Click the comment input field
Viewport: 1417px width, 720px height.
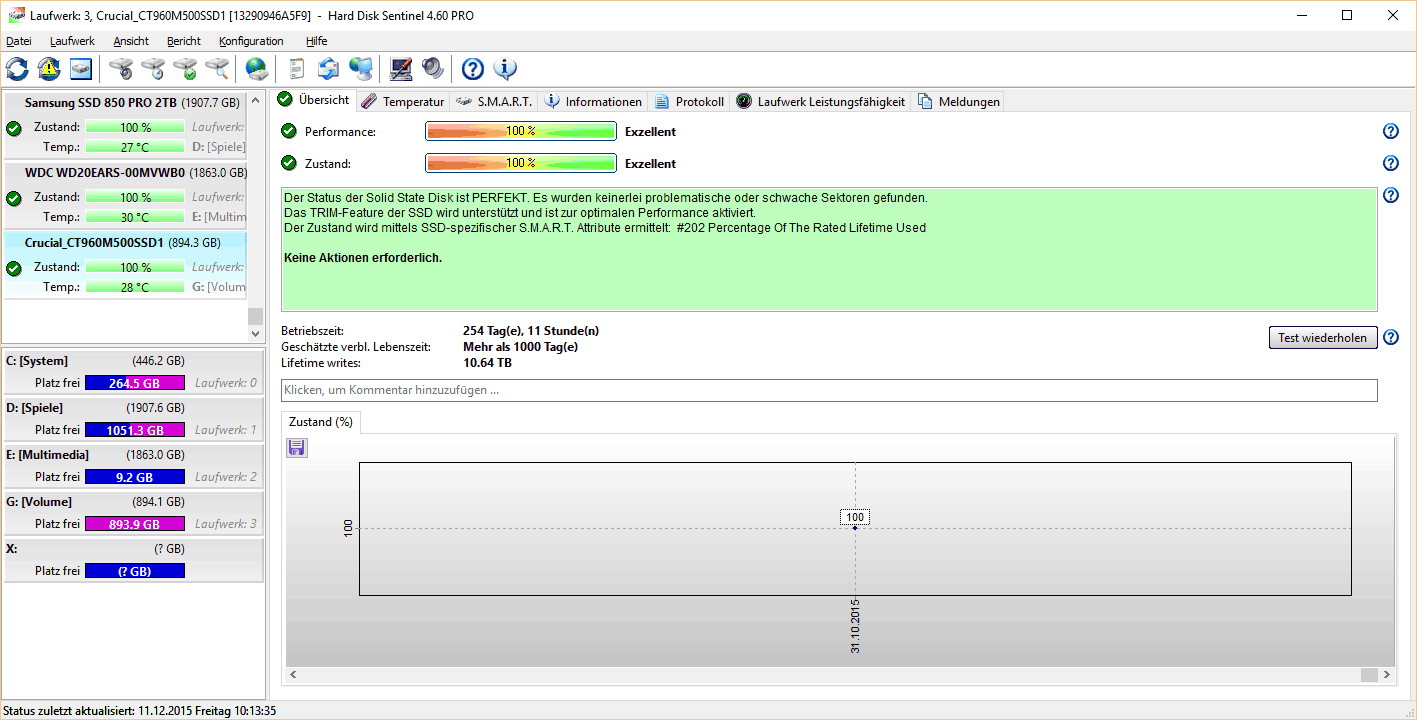coord(829,390)
